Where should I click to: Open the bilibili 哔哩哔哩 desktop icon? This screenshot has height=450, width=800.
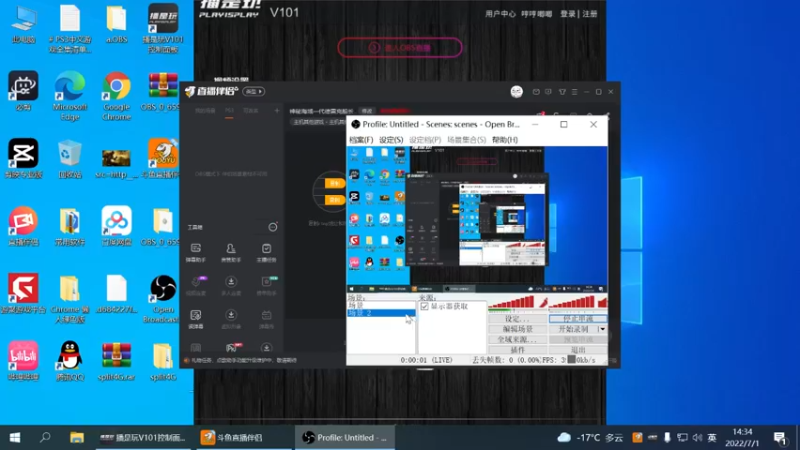point(23,361)
